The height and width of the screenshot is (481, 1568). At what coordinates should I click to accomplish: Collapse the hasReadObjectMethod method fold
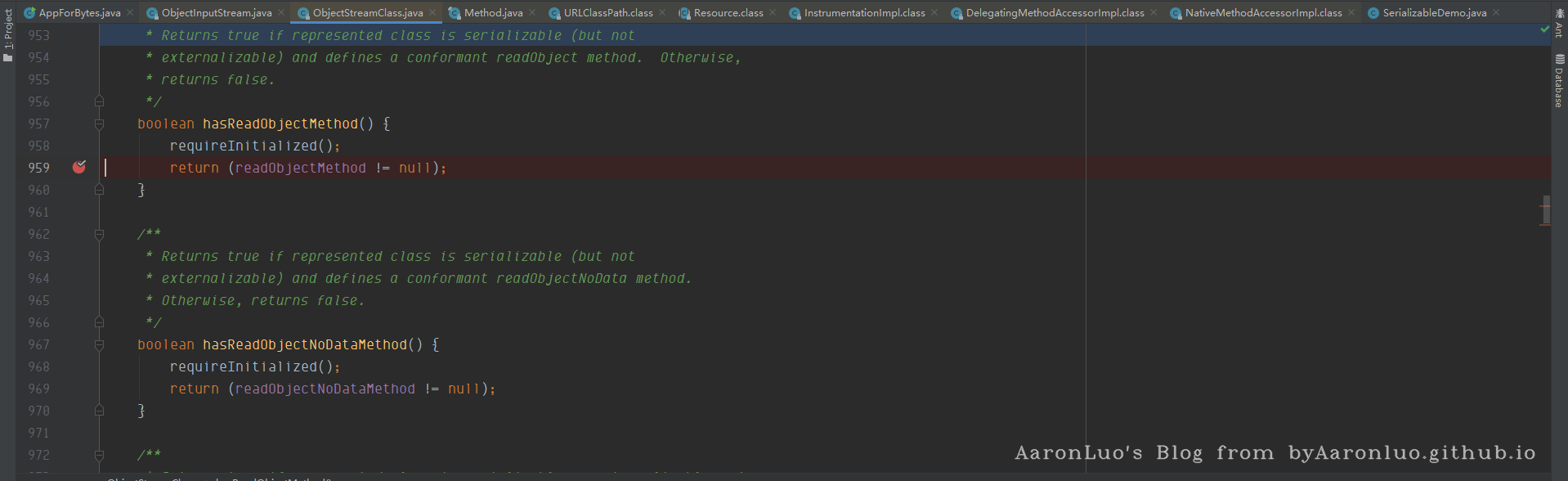(x=99, y=124)
